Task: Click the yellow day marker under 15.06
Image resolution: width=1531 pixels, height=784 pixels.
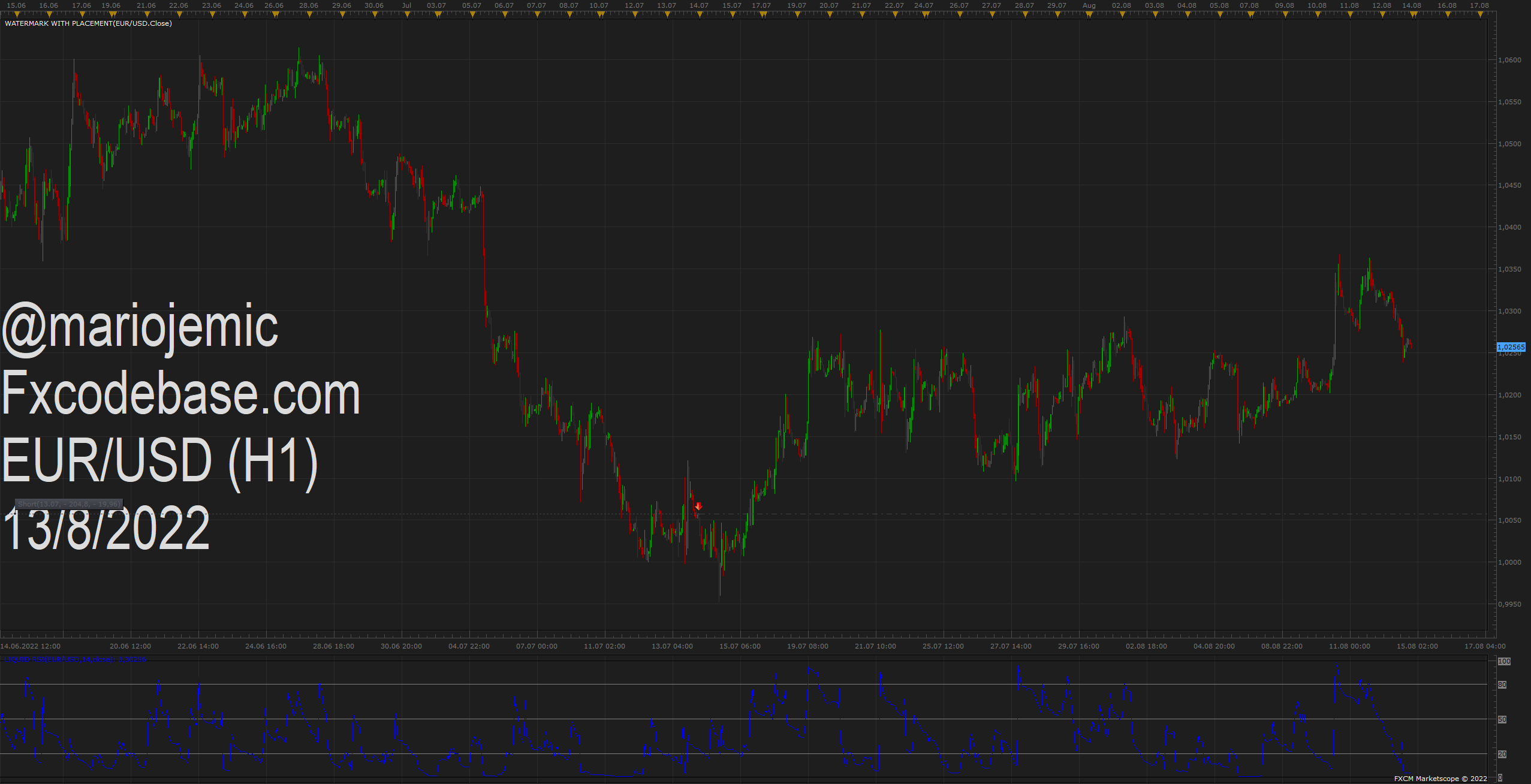Action: pyautogui.click(x=16, y=14)
